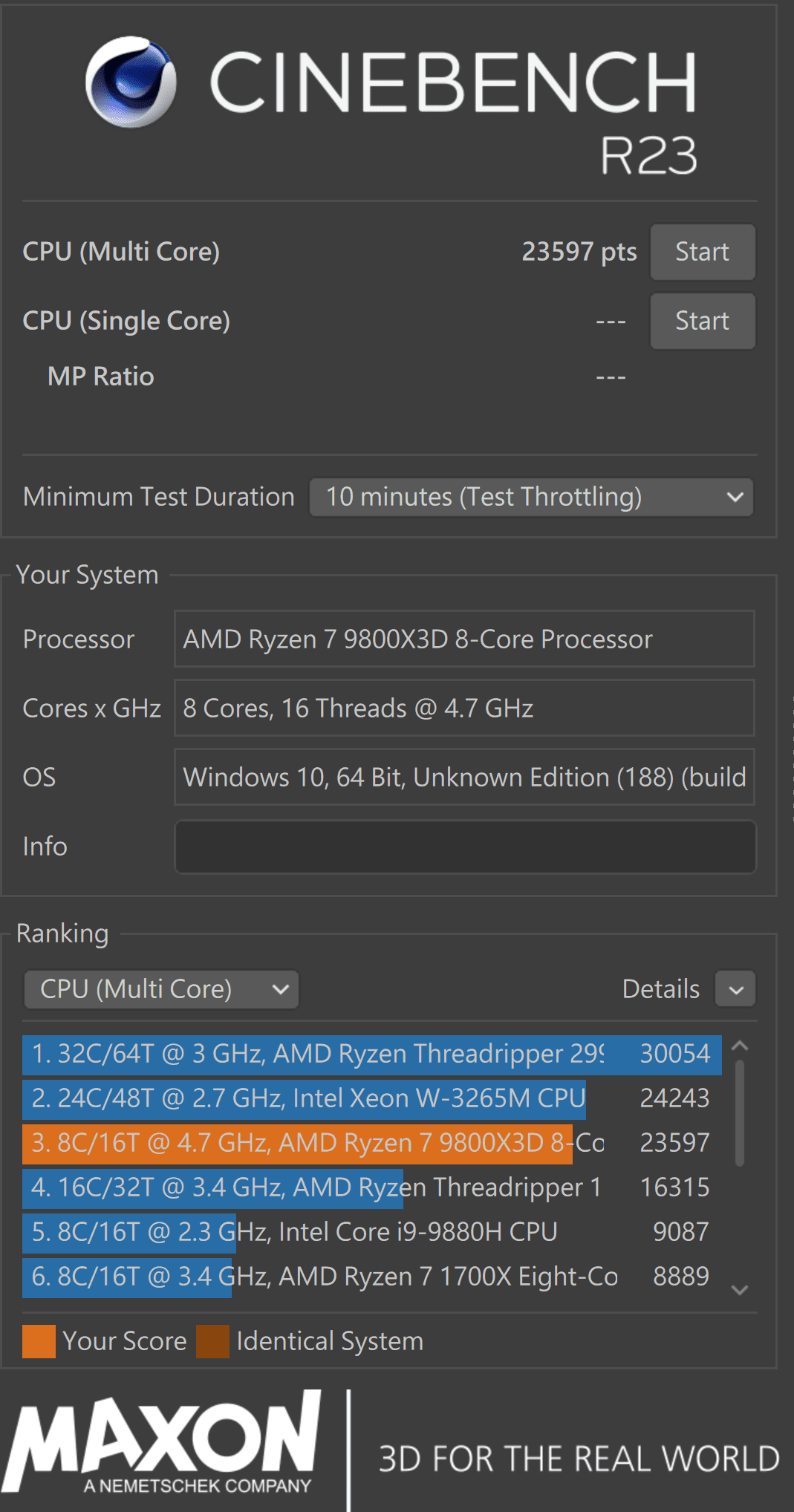The image size is (794, 1512).
Task: Click the downward scroll chevron in ranking list
Action: click(x=740, y=1291)
